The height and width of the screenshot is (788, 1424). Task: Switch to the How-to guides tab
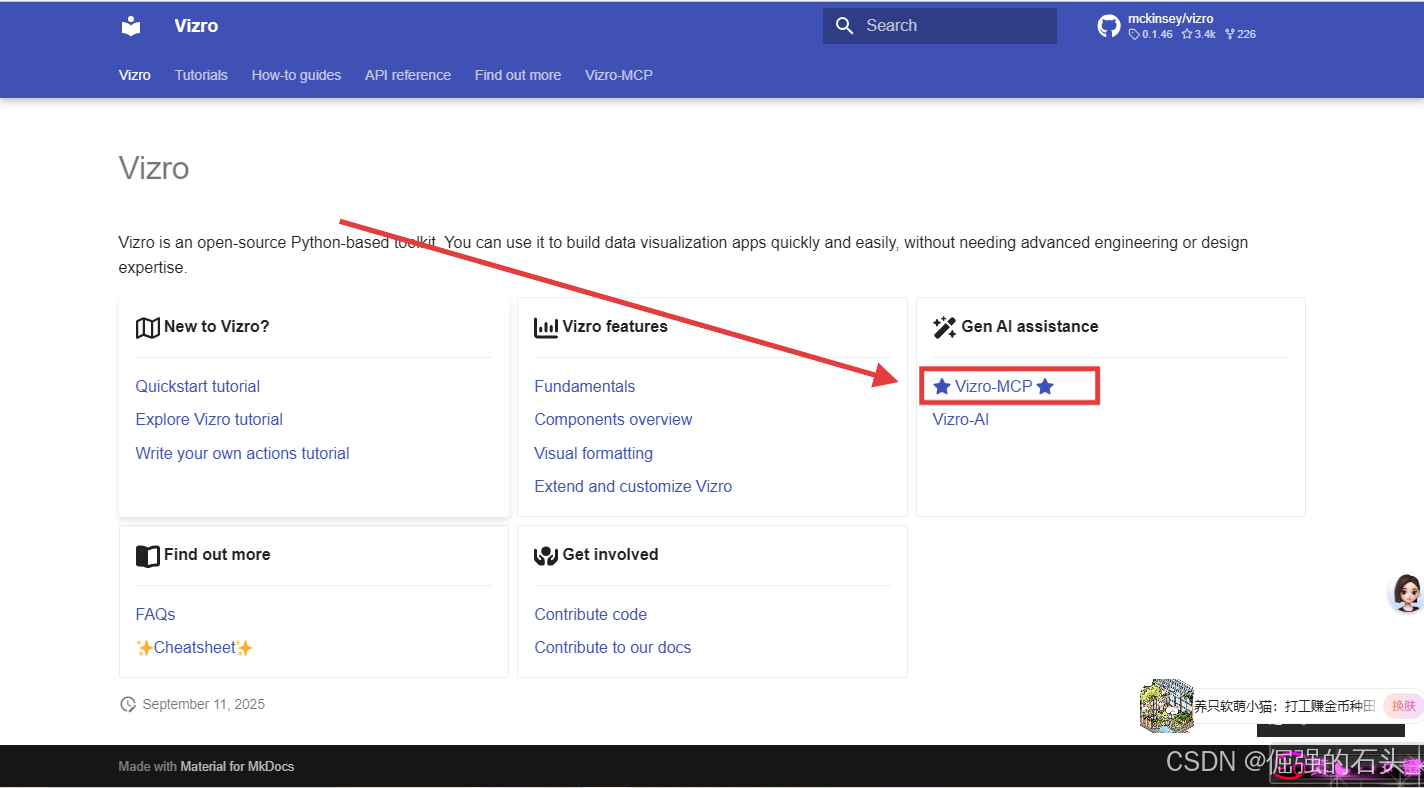pyautogui.click(x=296, y=75)
